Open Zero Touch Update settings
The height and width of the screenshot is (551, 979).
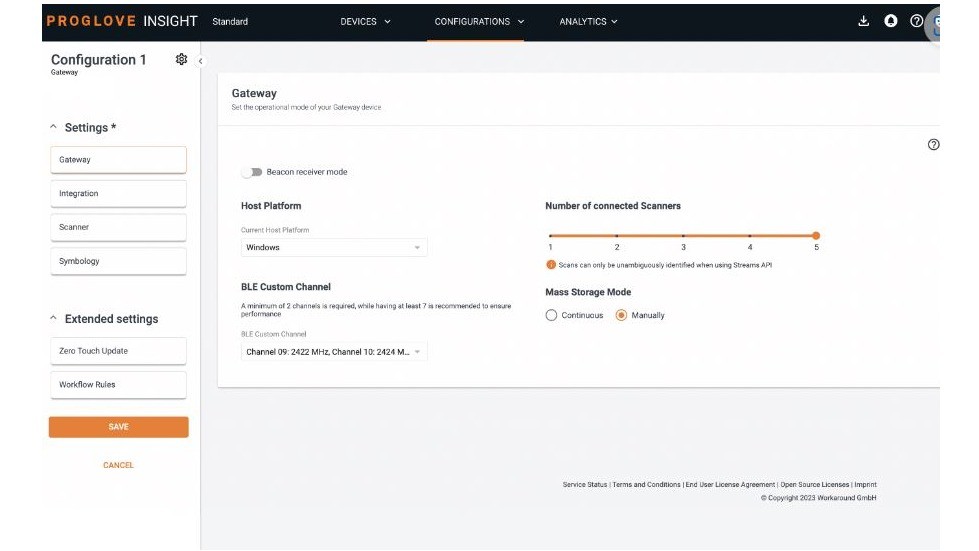coord(117,351)
